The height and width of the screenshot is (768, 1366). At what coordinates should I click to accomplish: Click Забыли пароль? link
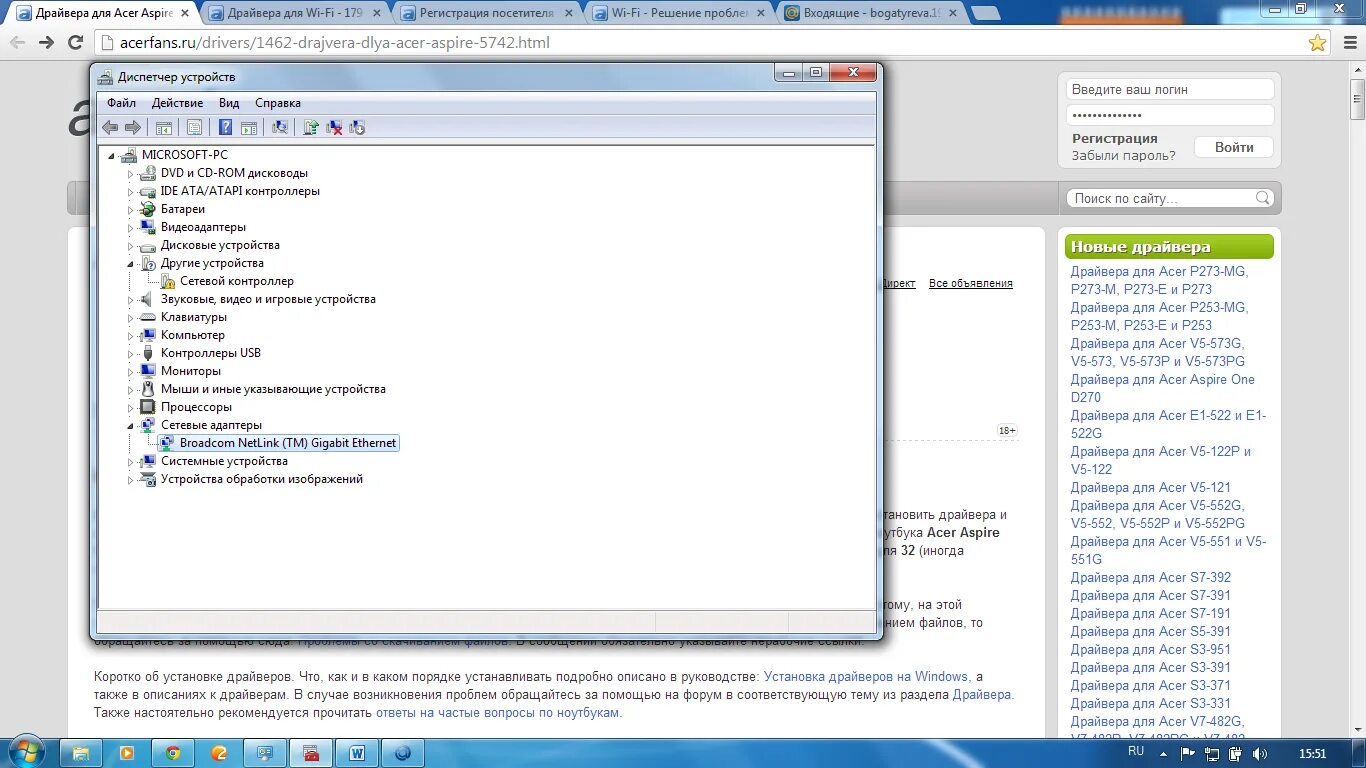point(1124,156)
